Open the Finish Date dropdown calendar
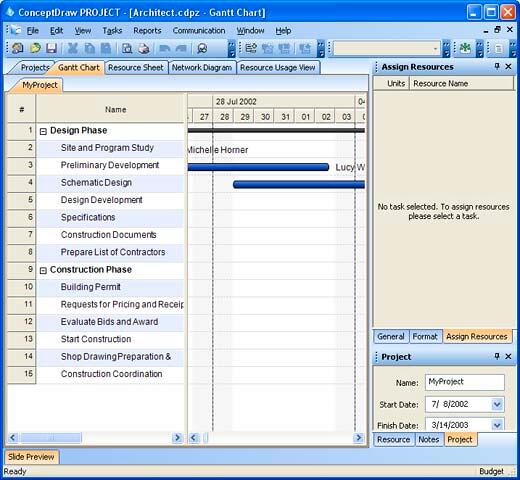Image resolution: width=520 pixels, height=480 pixels. click(x=497, y=425)
